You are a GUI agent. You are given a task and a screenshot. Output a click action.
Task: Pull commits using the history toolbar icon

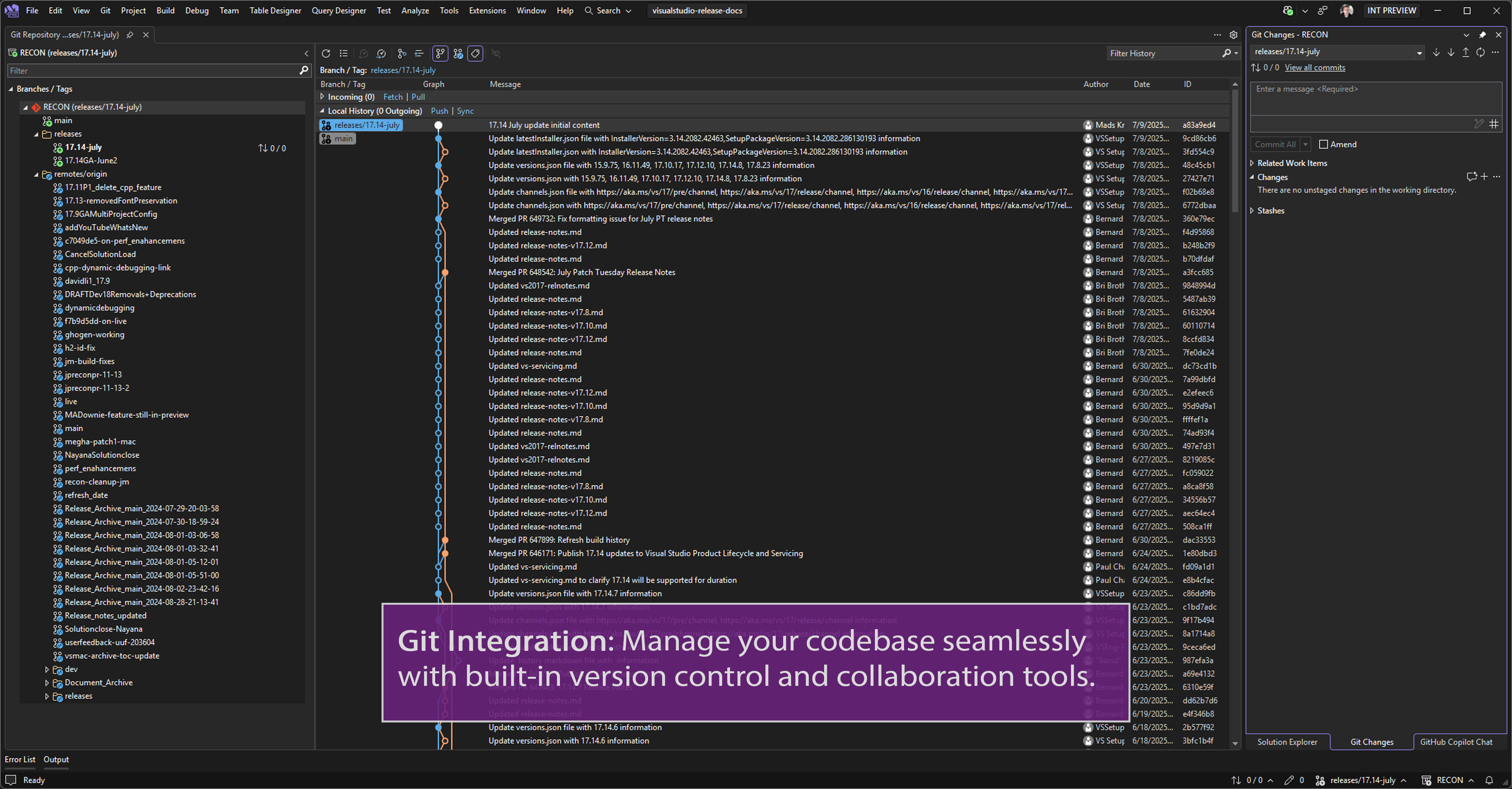tap(382, 54)
